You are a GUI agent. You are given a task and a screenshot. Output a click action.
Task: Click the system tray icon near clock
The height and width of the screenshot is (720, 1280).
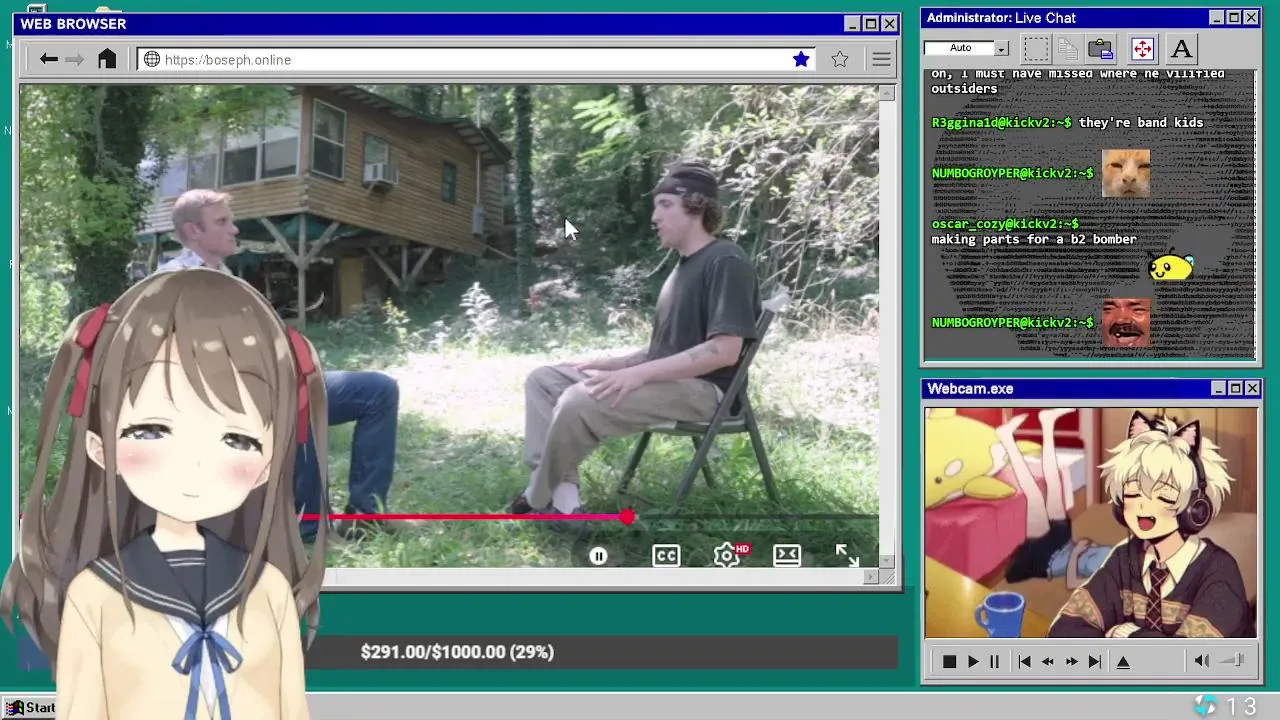click(x=1205, y=706)
